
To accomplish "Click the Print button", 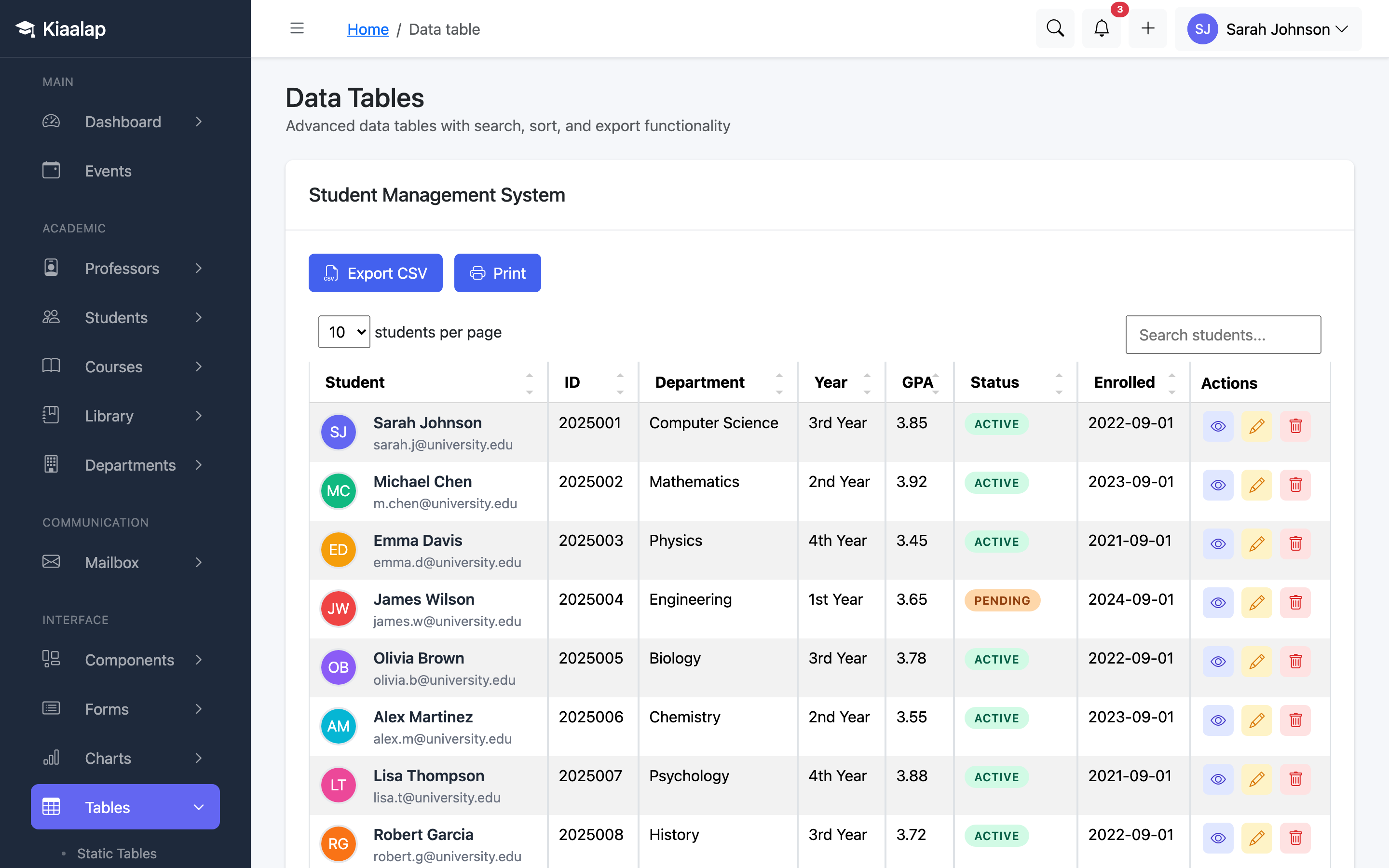I will click(x=497, y=272).
